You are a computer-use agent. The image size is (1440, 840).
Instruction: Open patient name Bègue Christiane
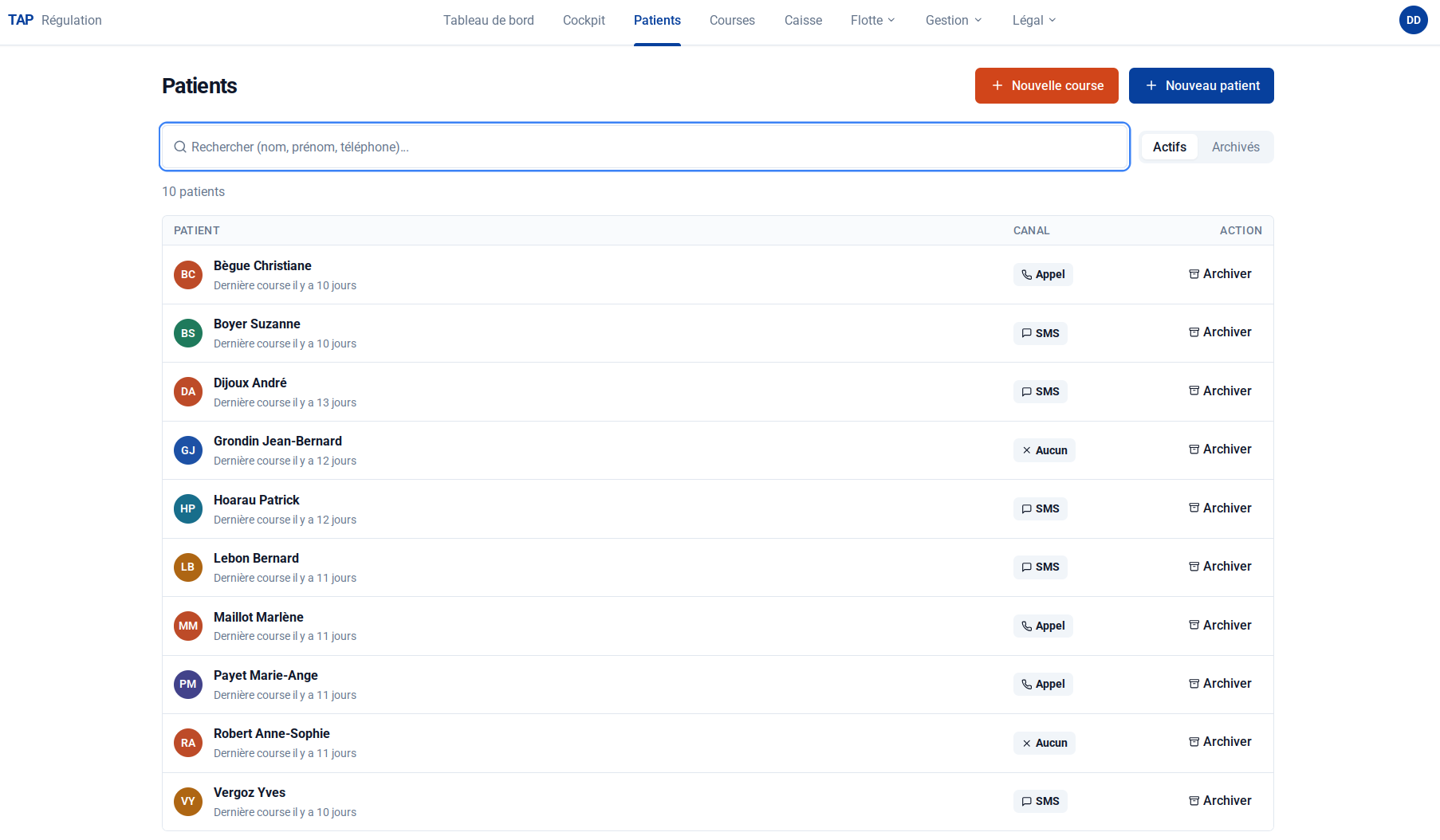pyautogui.click(x=262, y=265)
